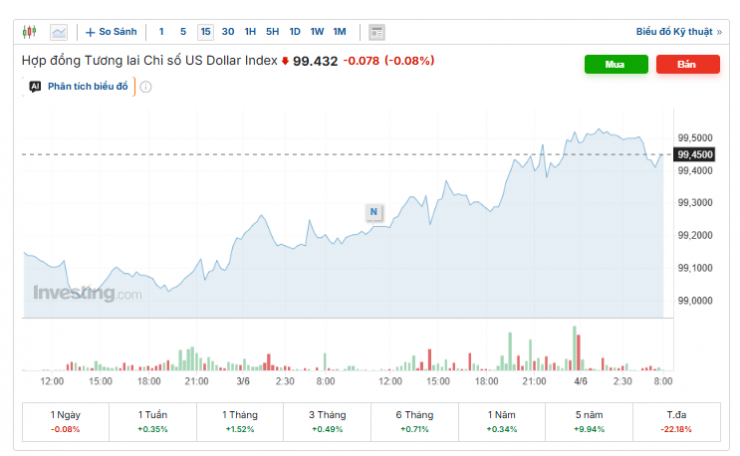Switch to area line chart type
Screen dimensions: 740x456
pyautogui.click(x=59, y=32)
